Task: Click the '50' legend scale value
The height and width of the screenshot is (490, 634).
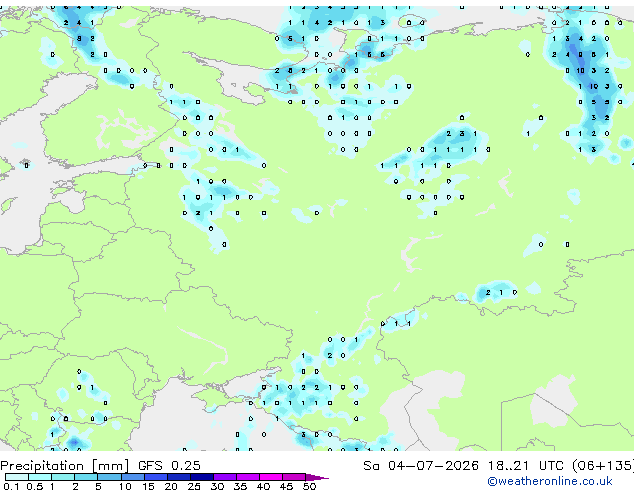Action: click(x=309, y=486)
